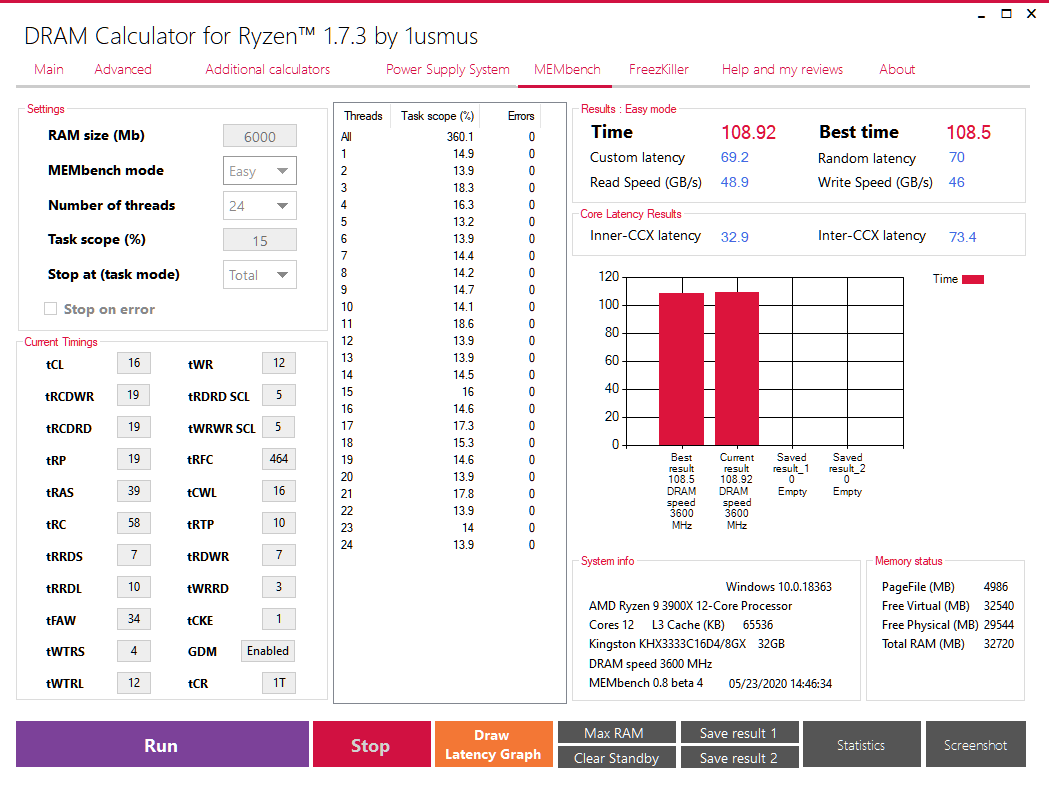Enable the Stop on error checkbox

click(x=48, y=308)
